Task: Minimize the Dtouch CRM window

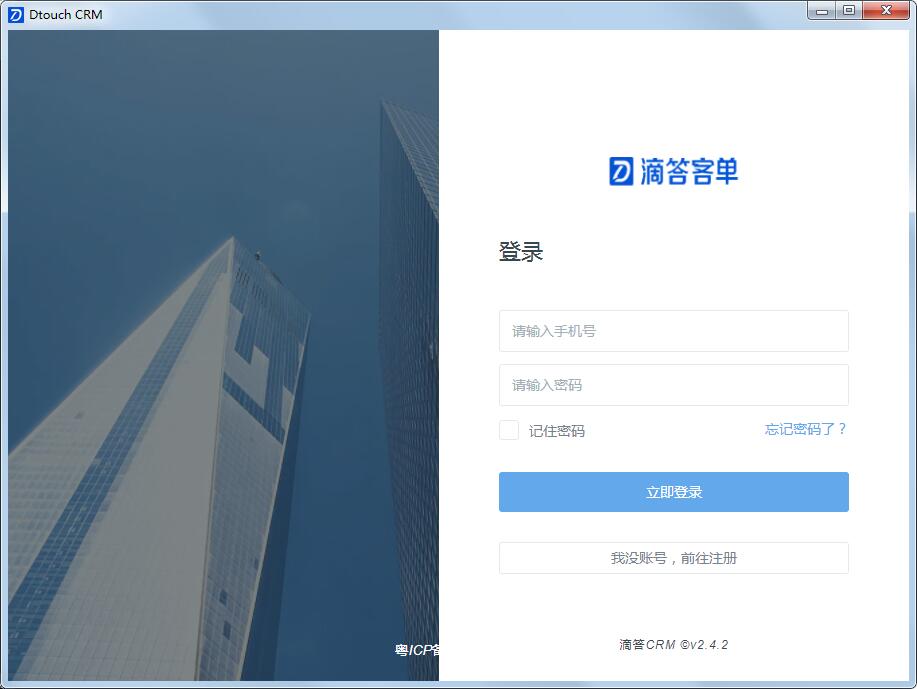Action: [822, 11]
